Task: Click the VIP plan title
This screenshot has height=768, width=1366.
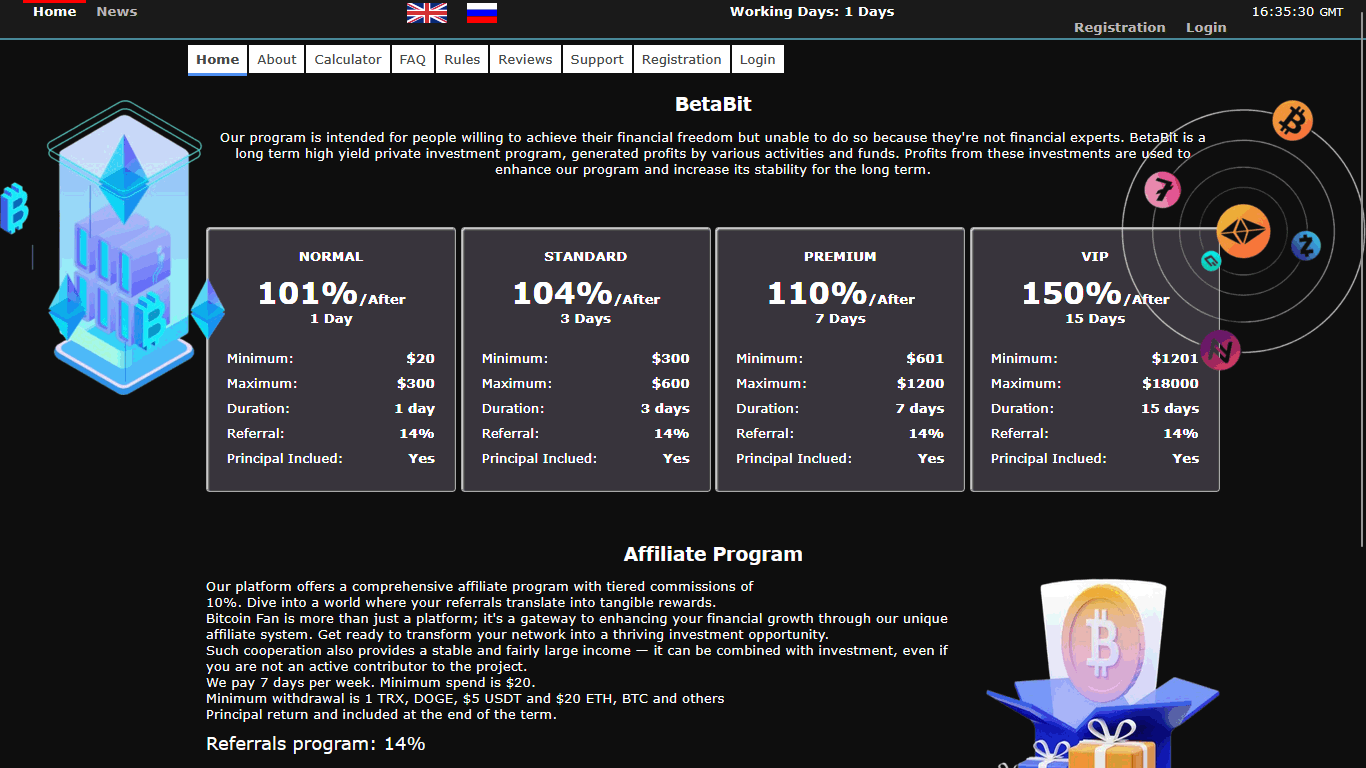Action: [1095, 257]
